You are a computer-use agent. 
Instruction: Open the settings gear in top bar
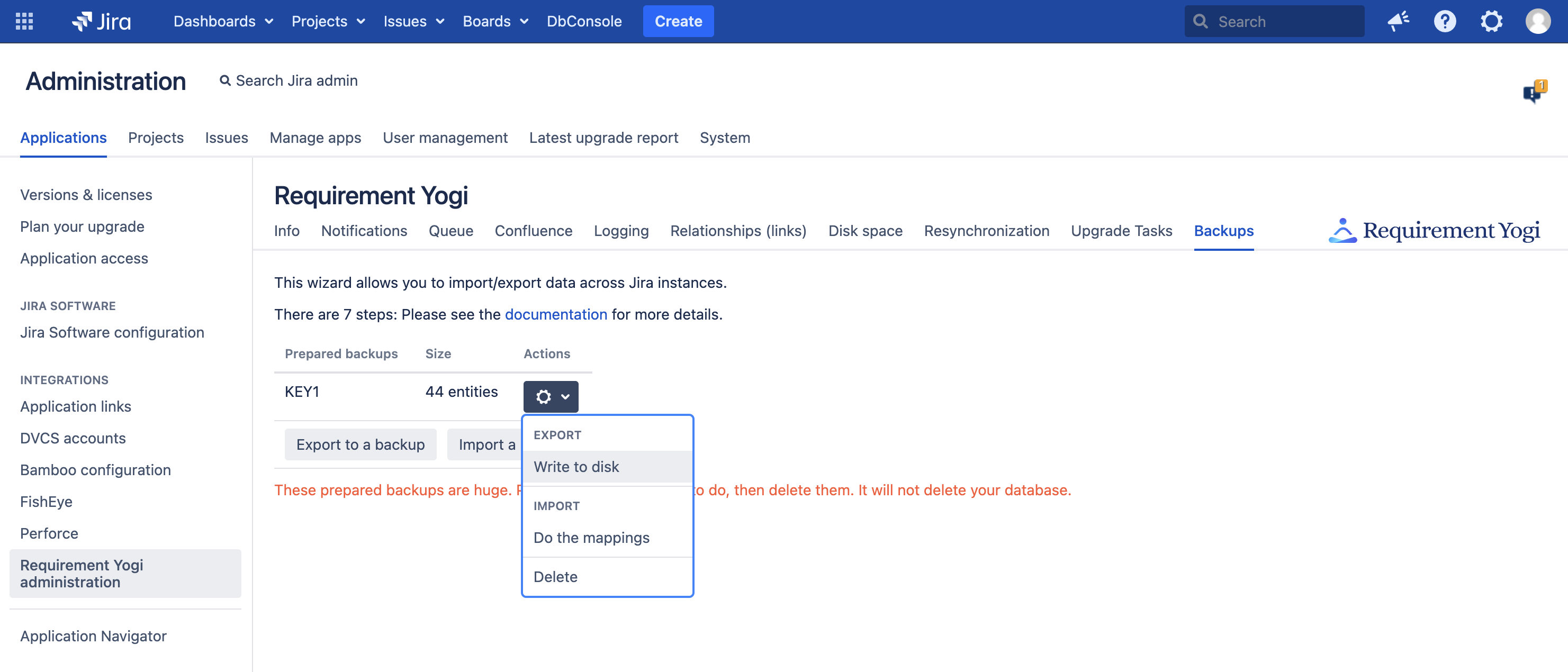click(x=1491, y=21)
